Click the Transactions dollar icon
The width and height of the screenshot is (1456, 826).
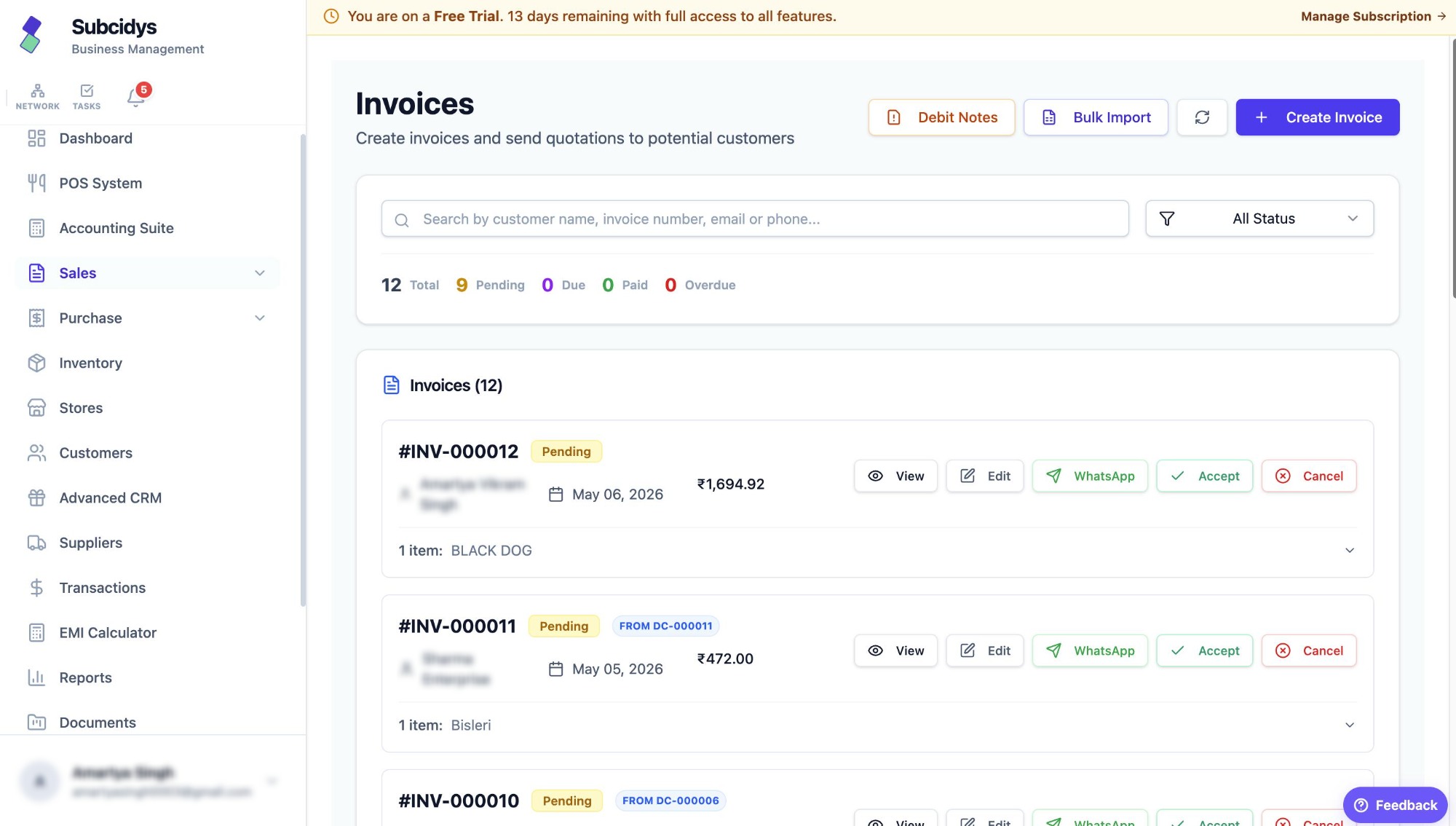tap(36, 588)
